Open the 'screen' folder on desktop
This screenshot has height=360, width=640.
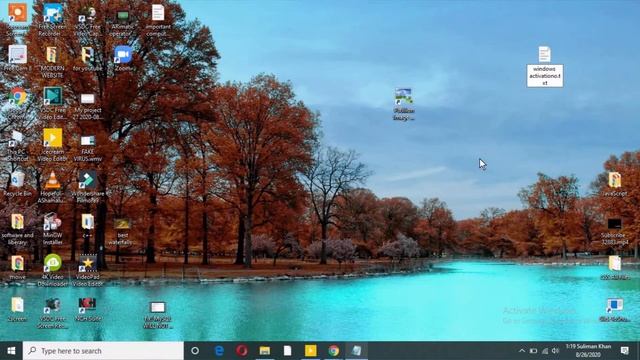(17, 309)
